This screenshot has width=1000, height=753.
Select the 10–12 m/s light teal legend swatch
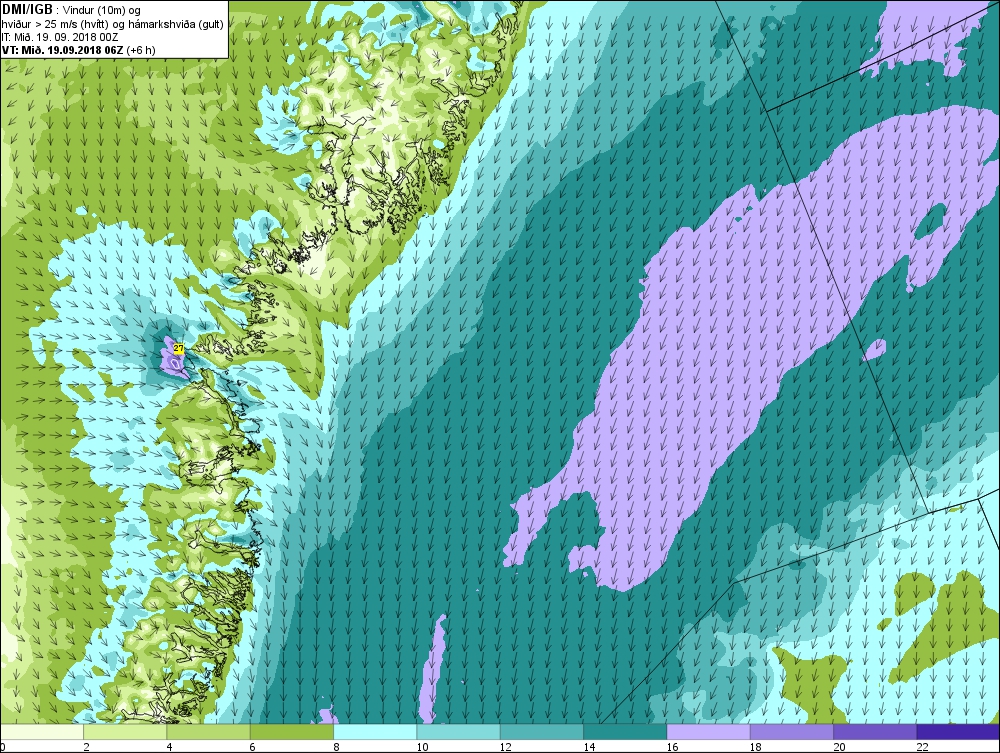pos(459,732)
